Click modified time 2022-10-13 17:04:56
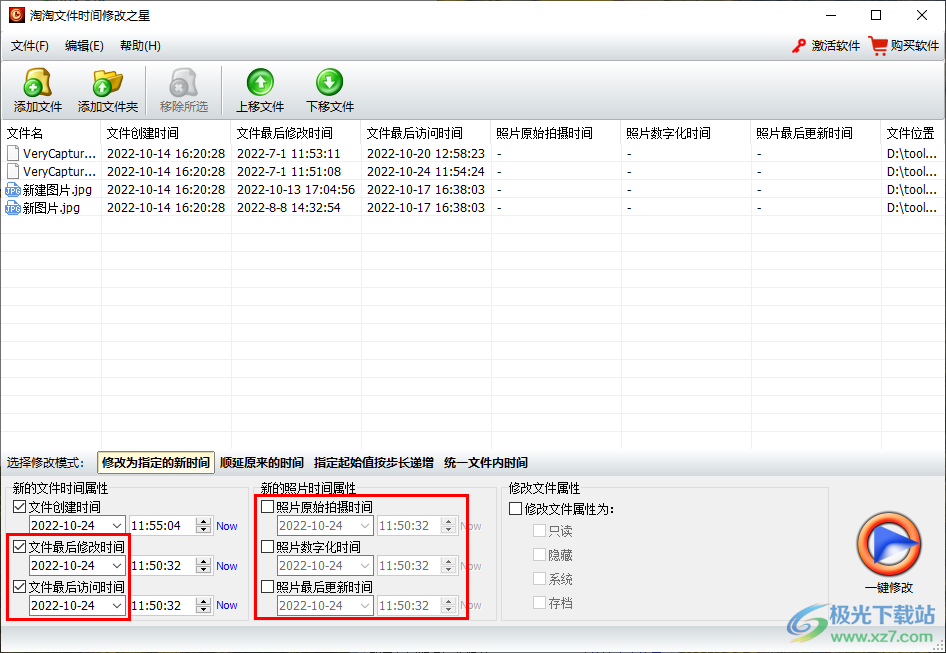The image size is (946, 653). pos(296,190)
